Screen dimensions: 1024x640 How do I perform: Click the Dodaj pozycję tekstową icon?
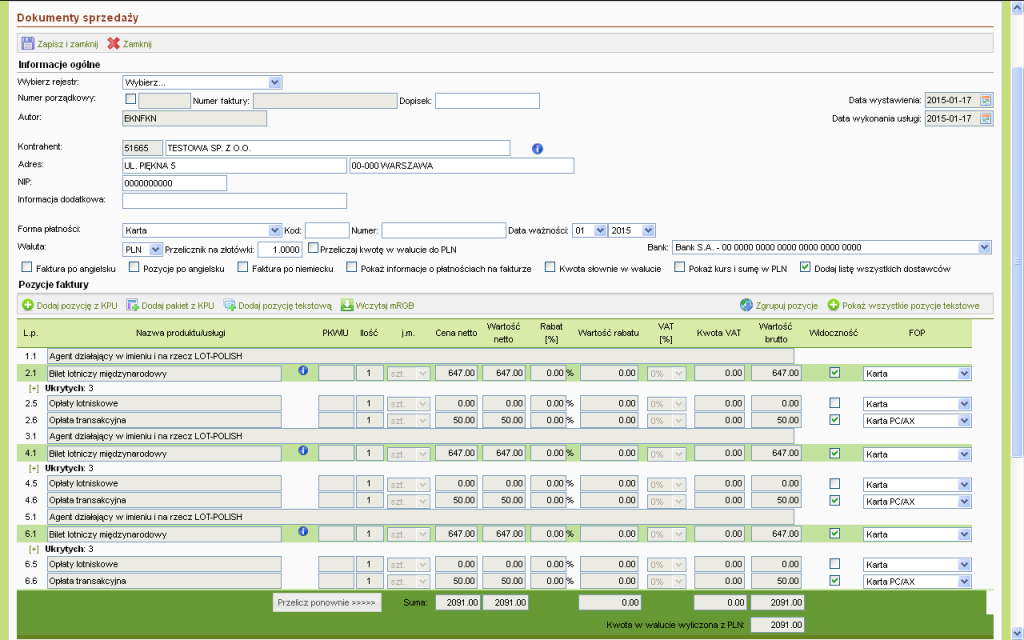[229, 305]
